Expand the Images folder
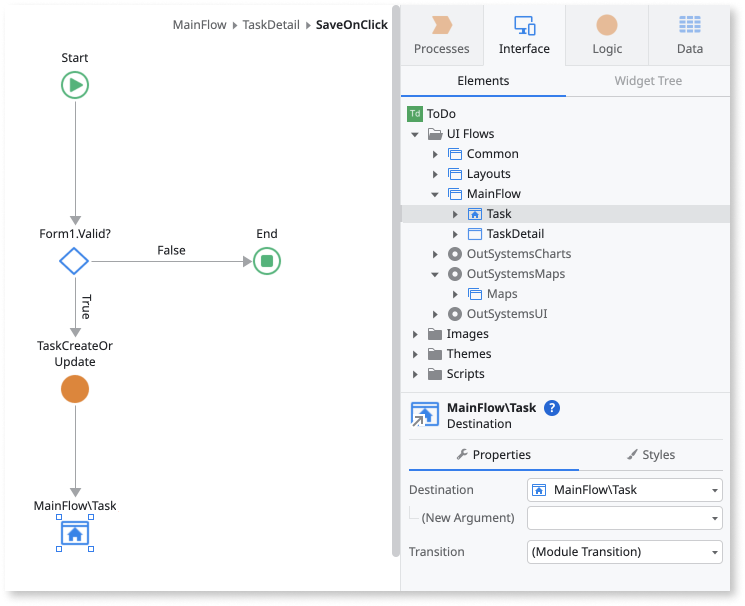 pos(415,334)
